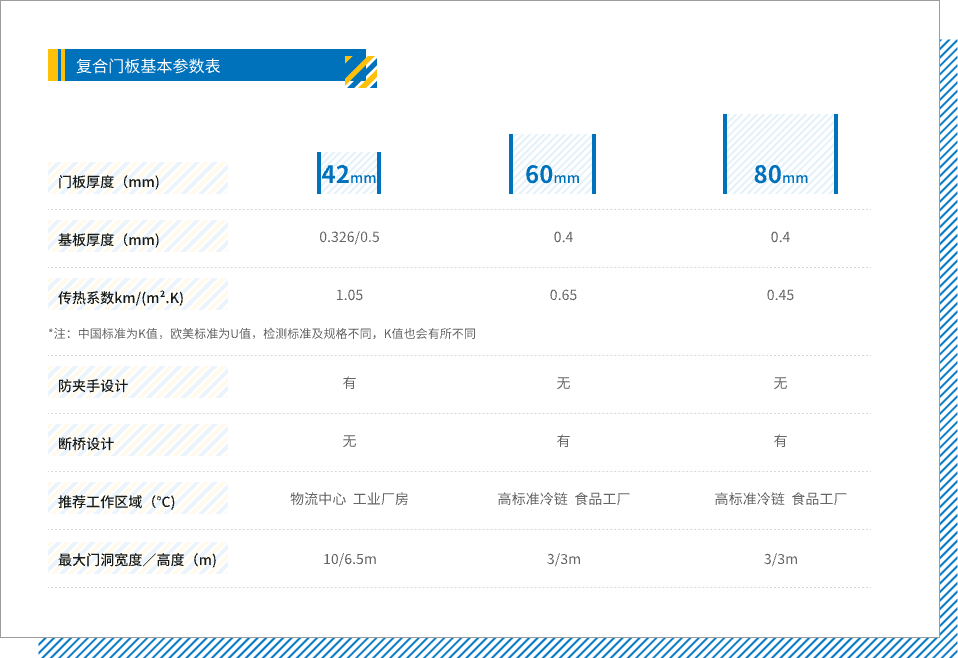Click the 42mm door panel thickness graphic
The image size is (958, 658).
point(349,173)
